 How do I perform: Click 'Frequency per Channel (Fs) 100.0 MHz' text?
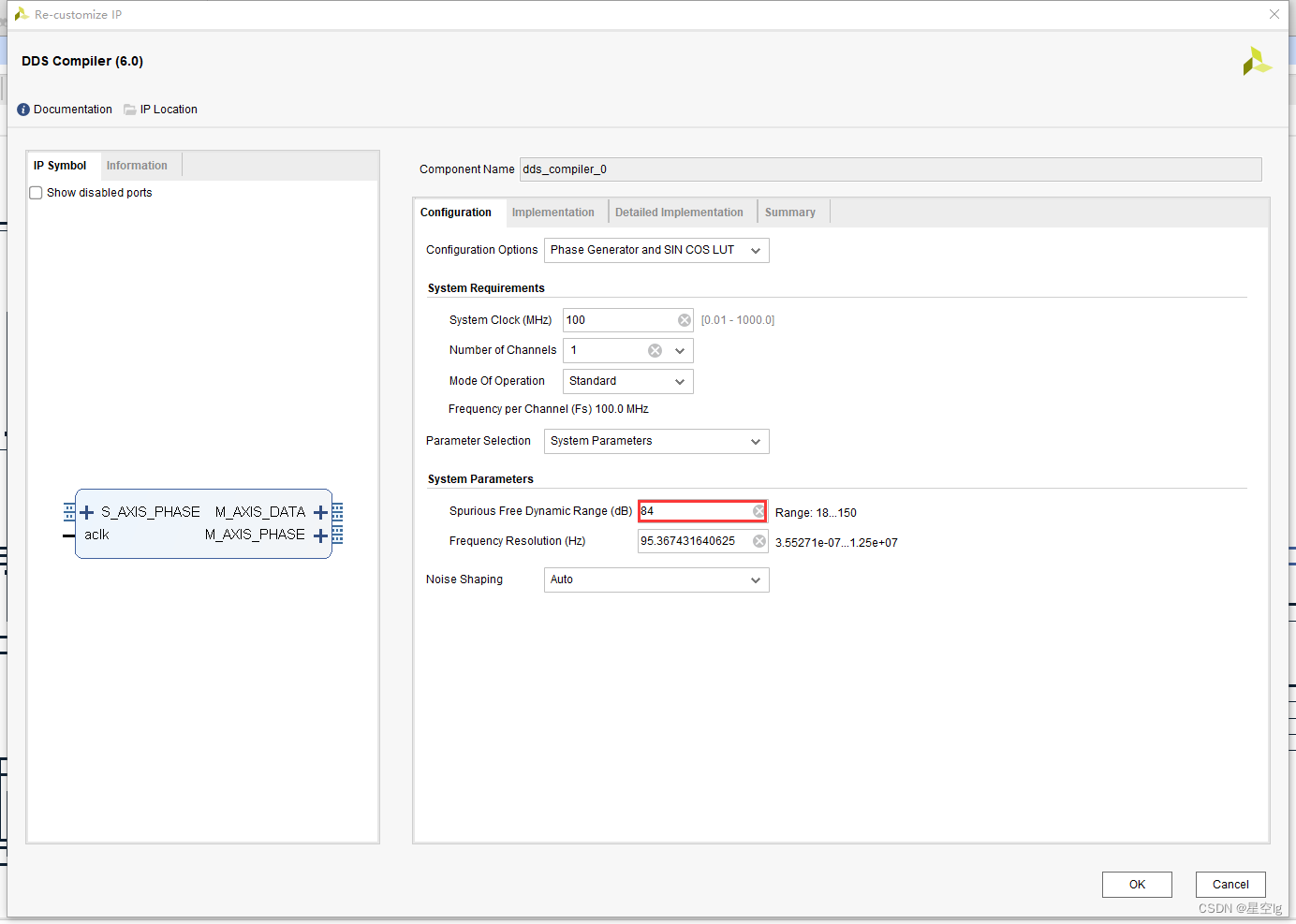pos(549,409)
